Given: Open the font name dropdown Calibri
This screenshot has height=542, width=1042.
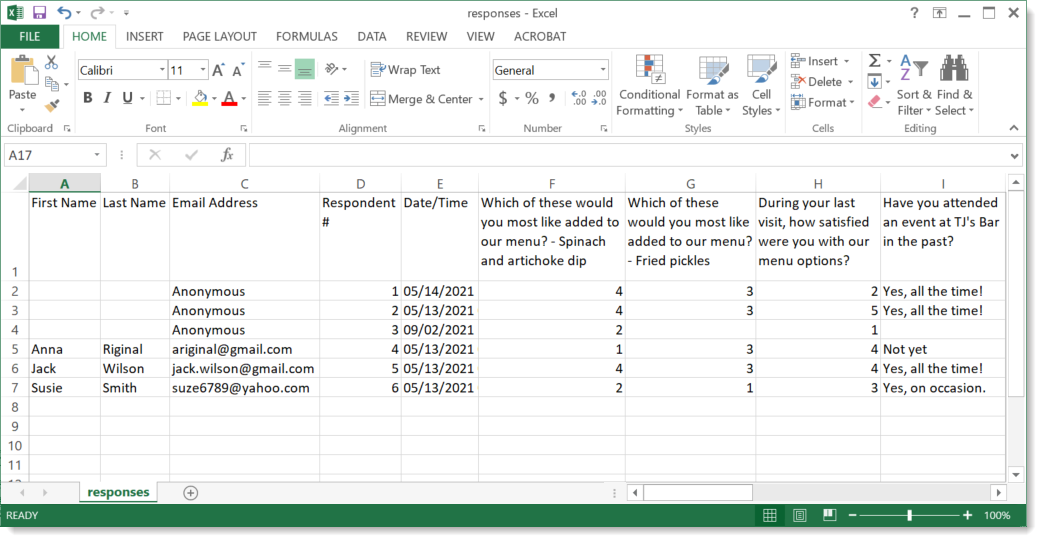Looking at the screenshot, I should (x=161, y=70).
